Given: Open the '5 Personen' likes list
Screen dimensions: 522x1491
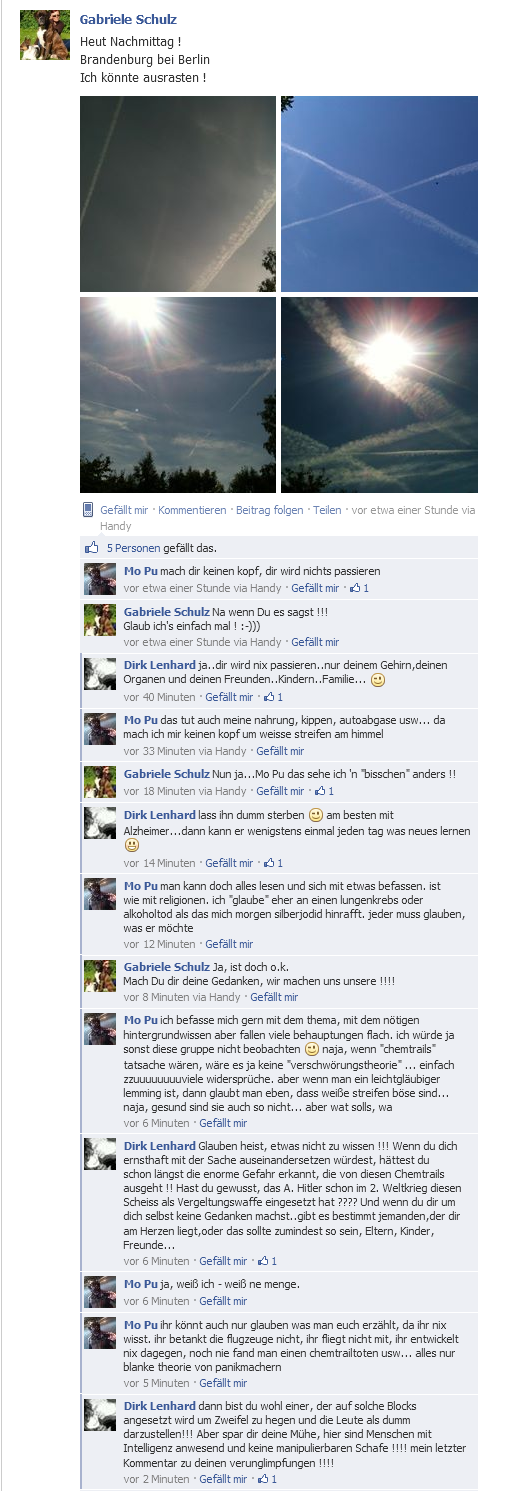Looking at the screenshot, I should (131, 548).
